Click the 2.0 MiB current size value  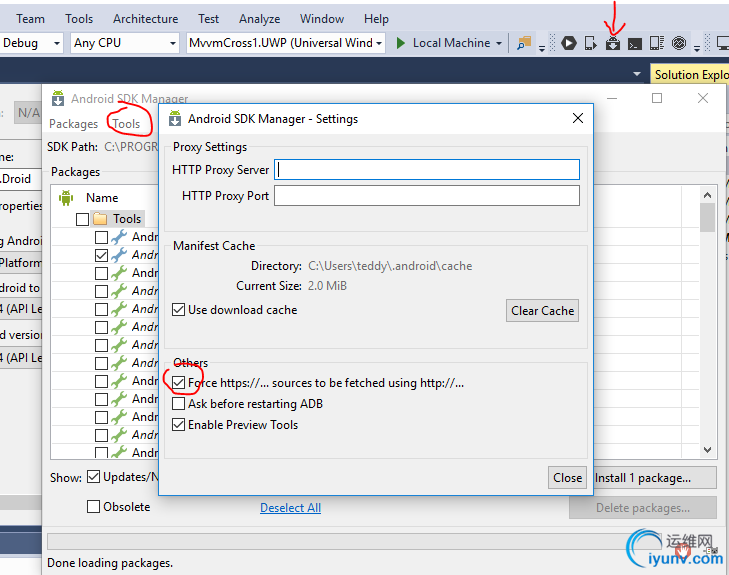[327, 285]
